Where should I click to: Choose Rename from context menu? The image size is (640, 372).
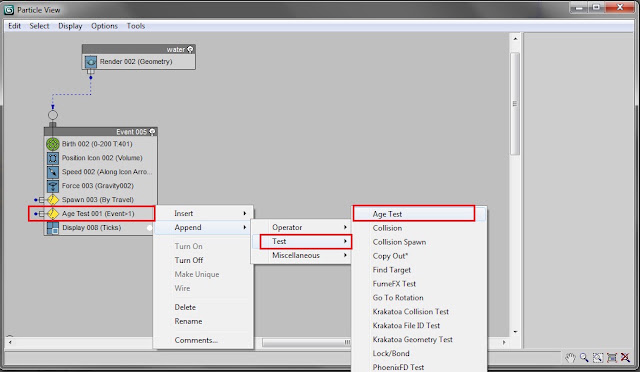click(x=204, y=321)
